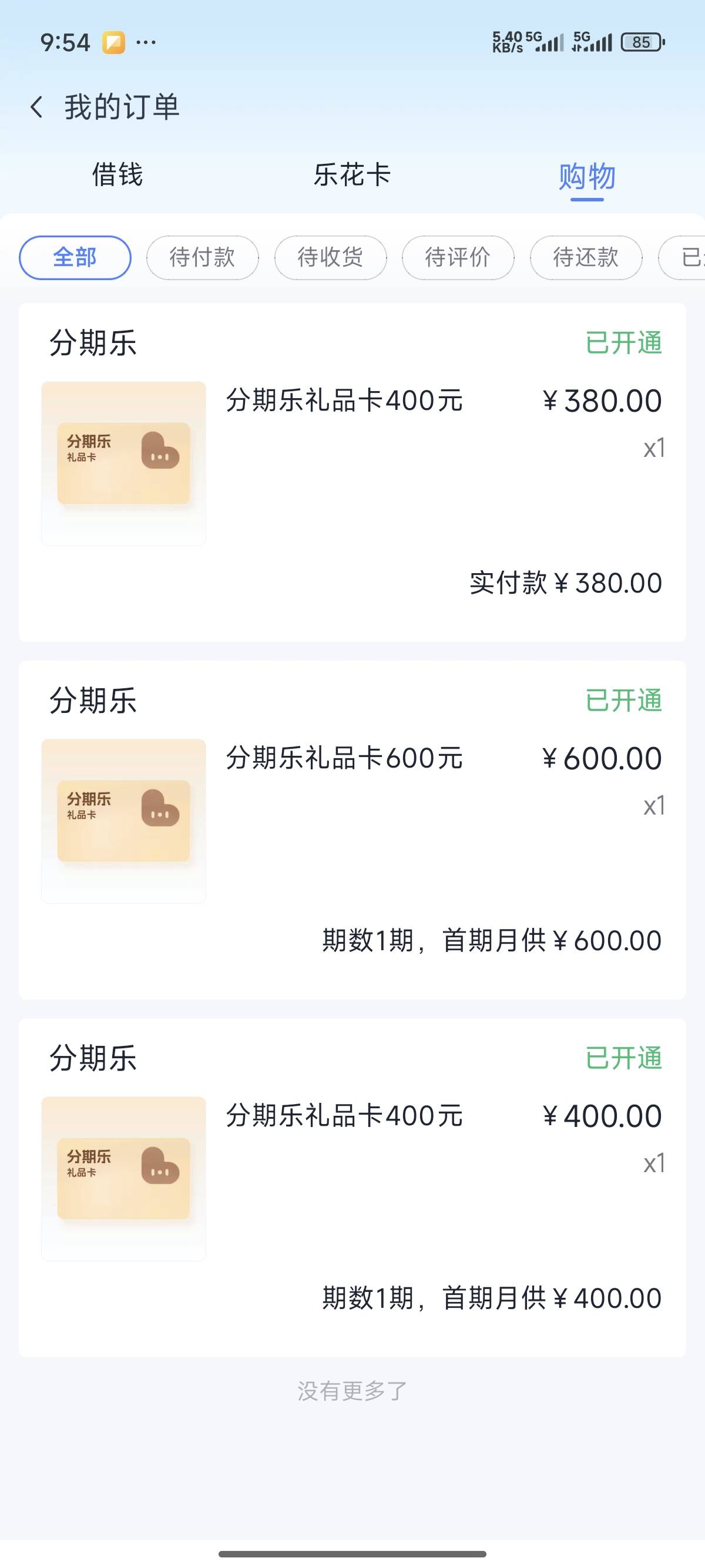Open the 分期乐礼品卡600元 order title
The width and height of the screenshot is (705, 1568).
(345, 758)
